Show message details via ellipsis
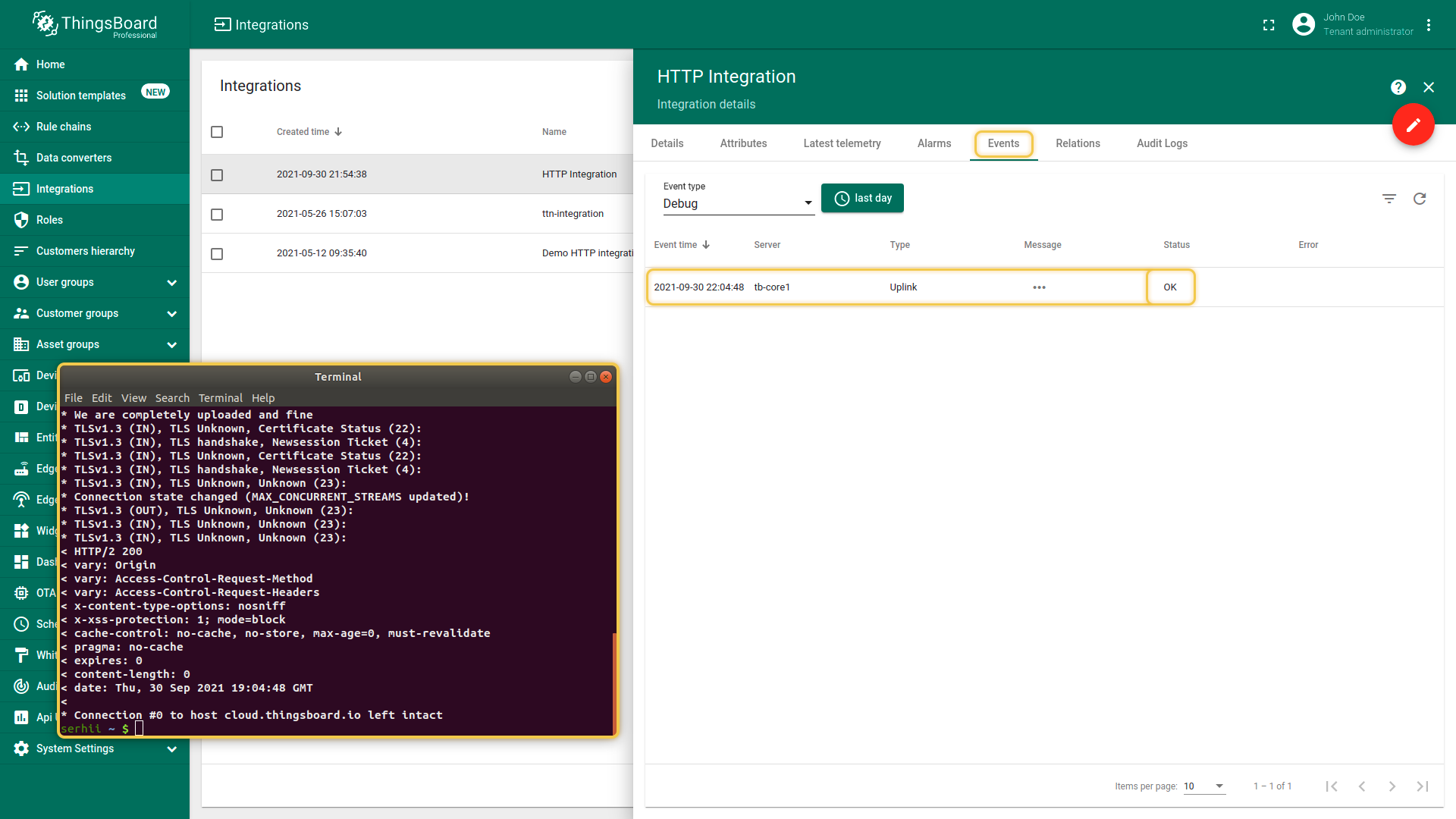Viewport: 1456px width, 819px height. tap(1039, 287)
